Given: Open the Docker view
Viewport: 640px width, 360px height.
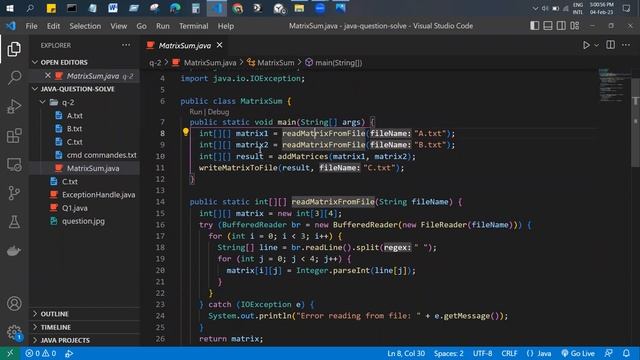Looking at the screenshot, I should (x=14, y=251).
